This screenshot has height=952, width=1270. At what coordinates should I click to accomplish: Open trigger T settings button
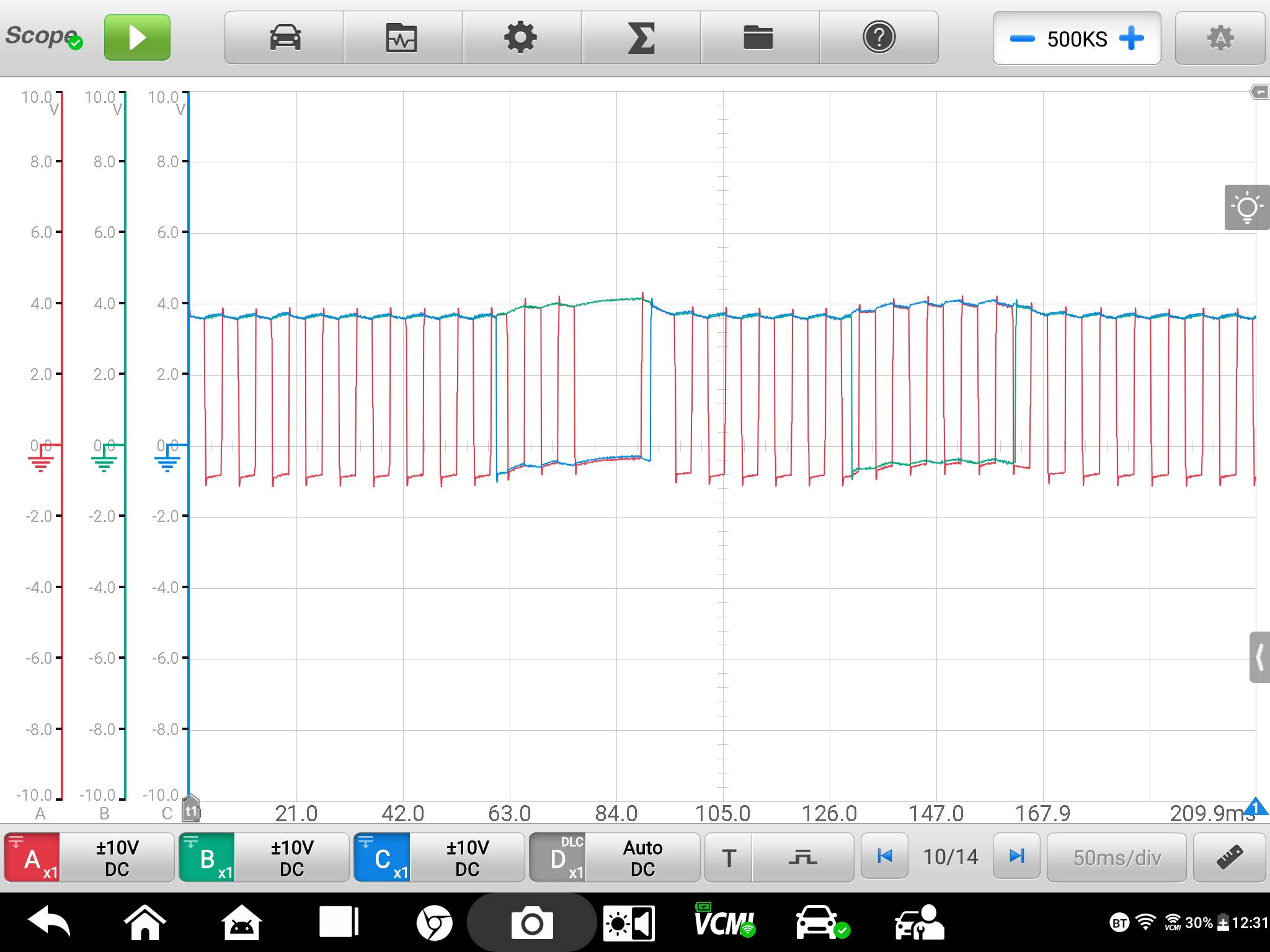(x=729, y=858)
